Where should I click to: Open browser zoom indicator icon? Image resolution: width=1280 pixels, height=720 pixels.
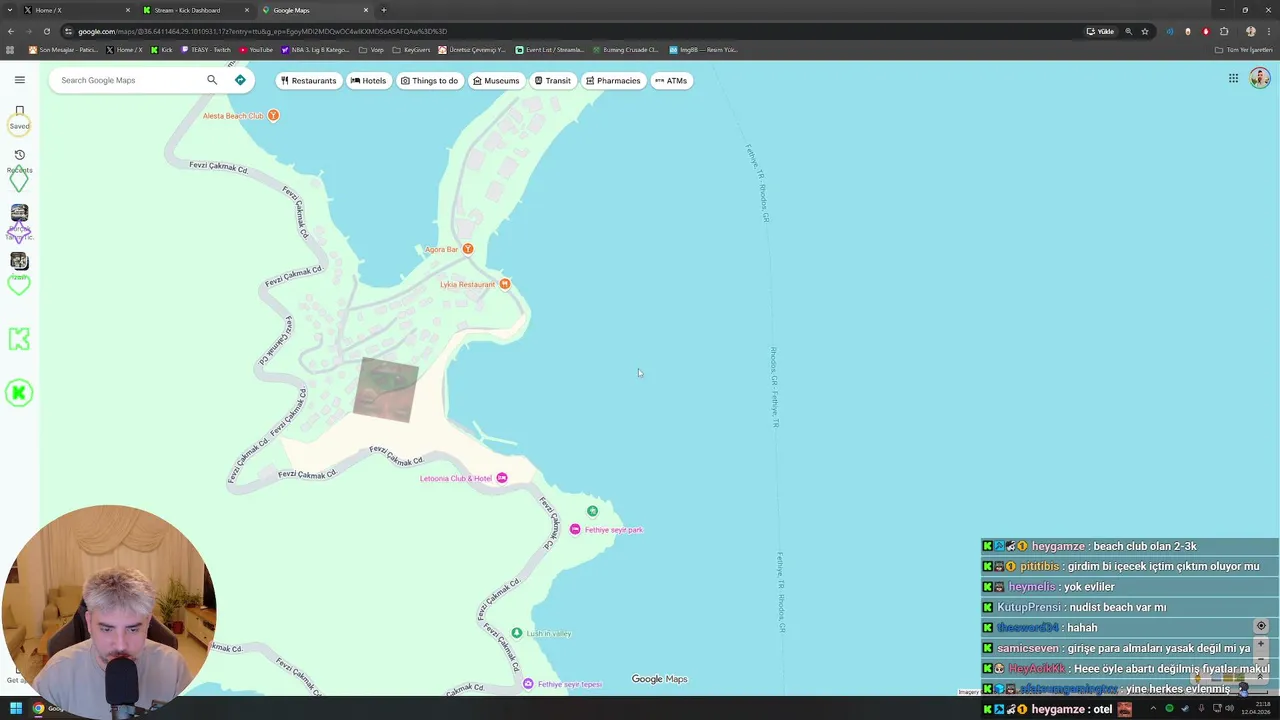pyautogui.click(x=1129, y=31)
